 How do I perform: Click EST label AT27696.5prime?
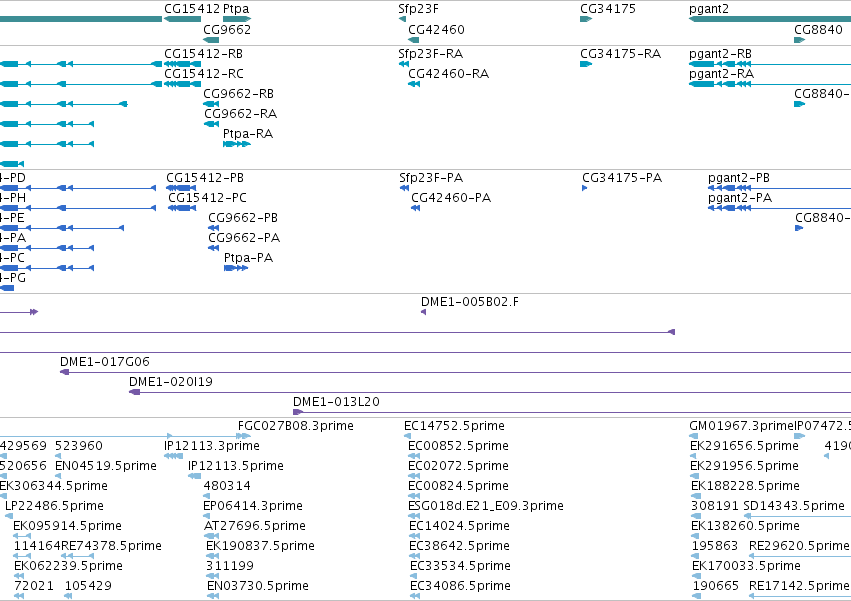(255, 526)
